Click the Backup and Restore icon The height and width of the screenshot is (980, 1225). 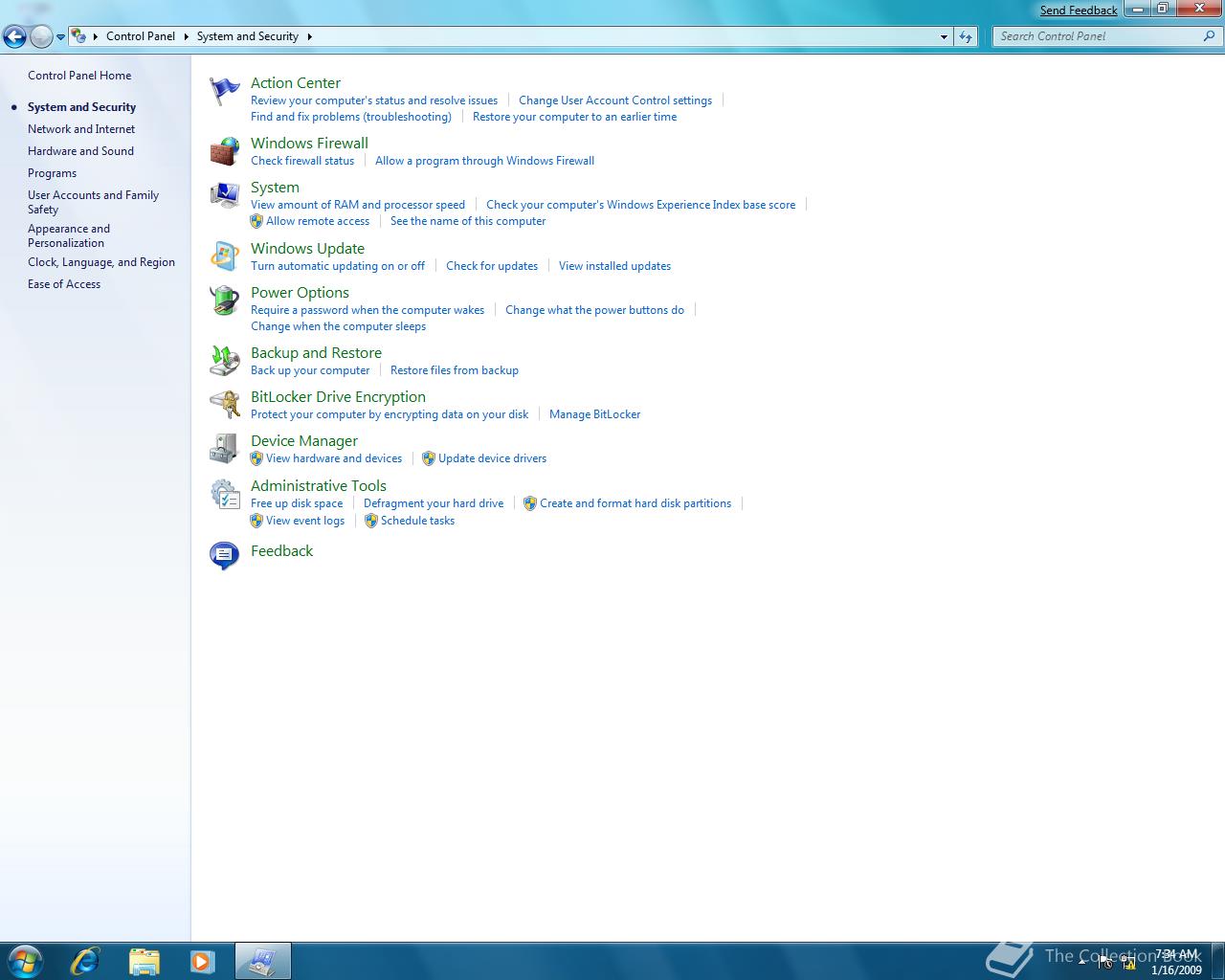[225, 361]
